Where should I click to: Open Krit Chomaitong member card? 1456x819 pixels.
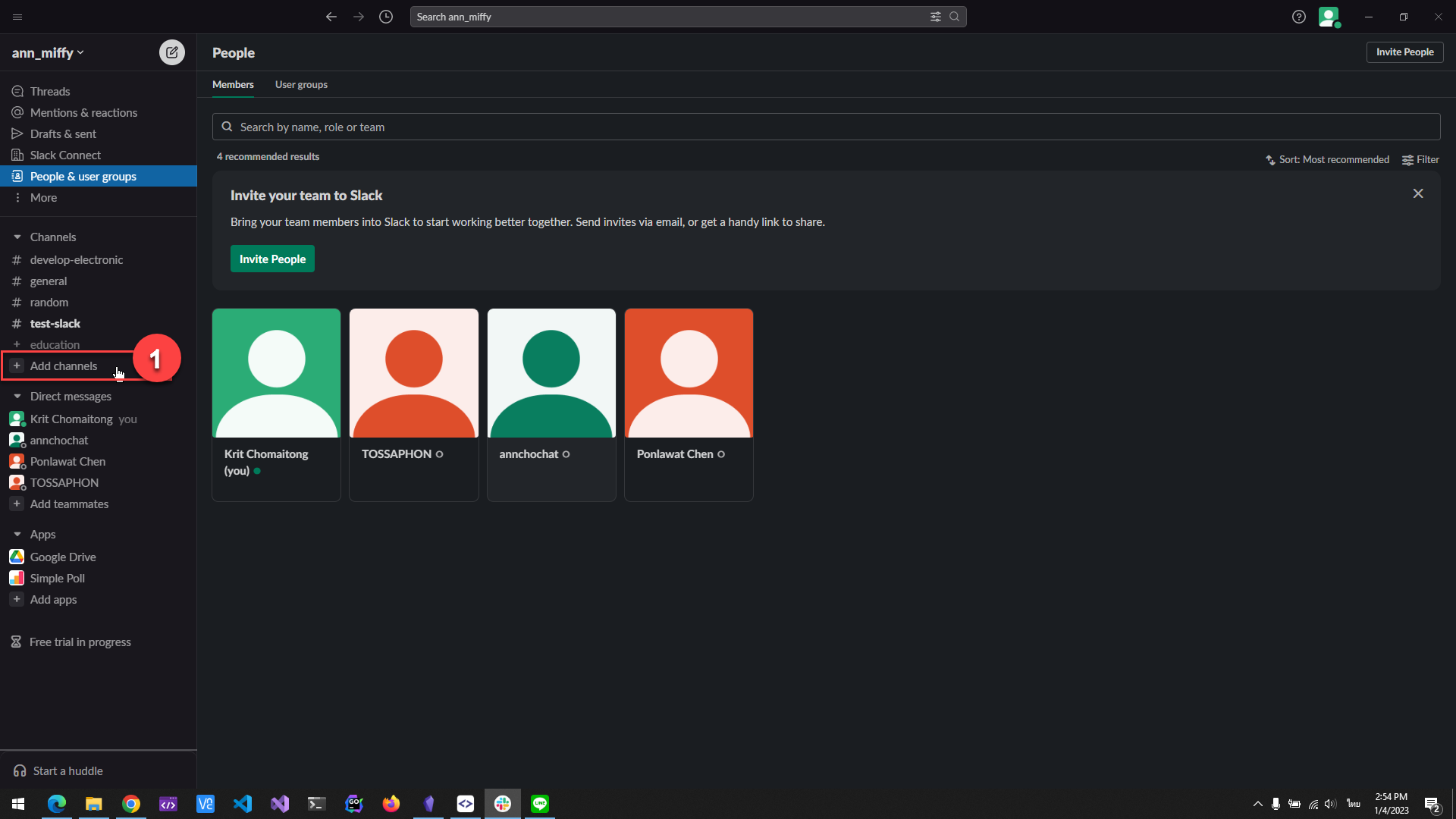pos(277,404)
